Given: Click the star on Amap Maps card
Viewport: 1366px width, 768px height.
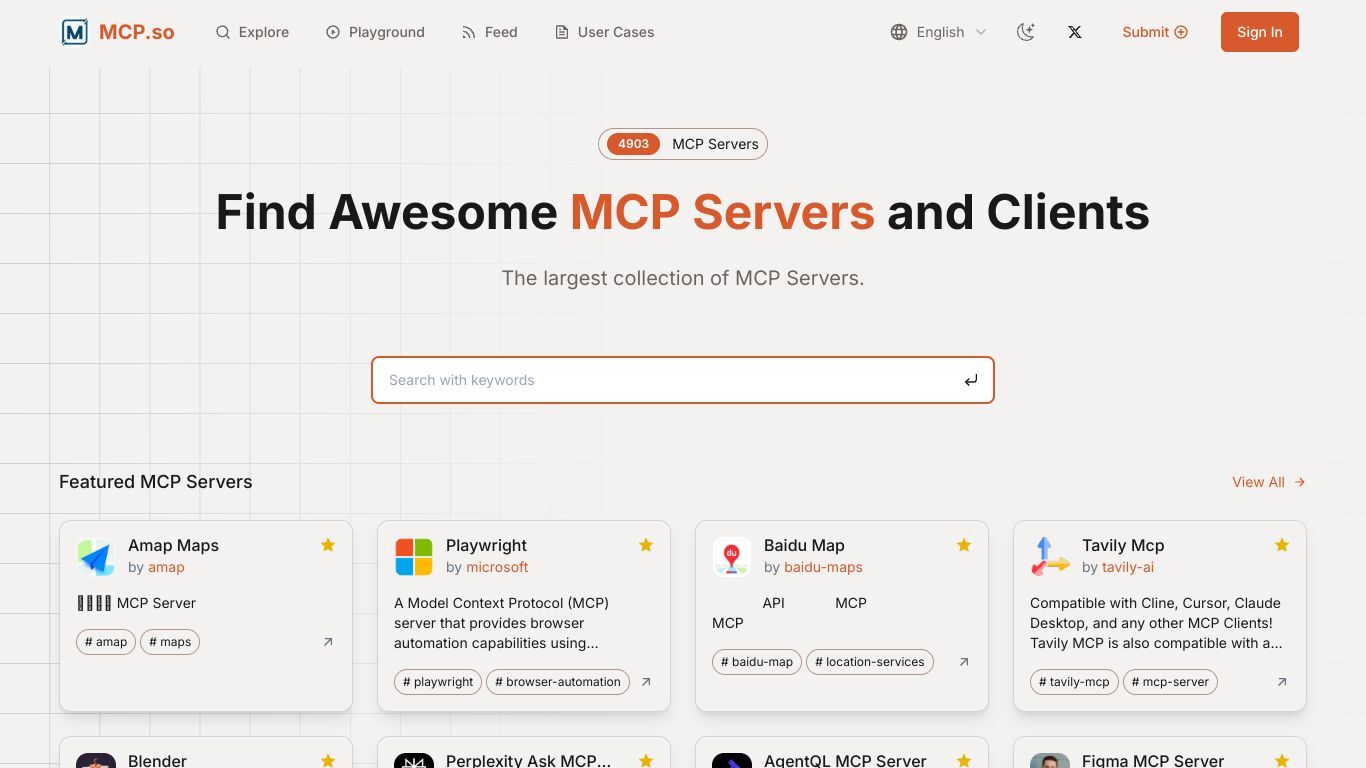Looking at the screenshot, I should tap(328, 545).
